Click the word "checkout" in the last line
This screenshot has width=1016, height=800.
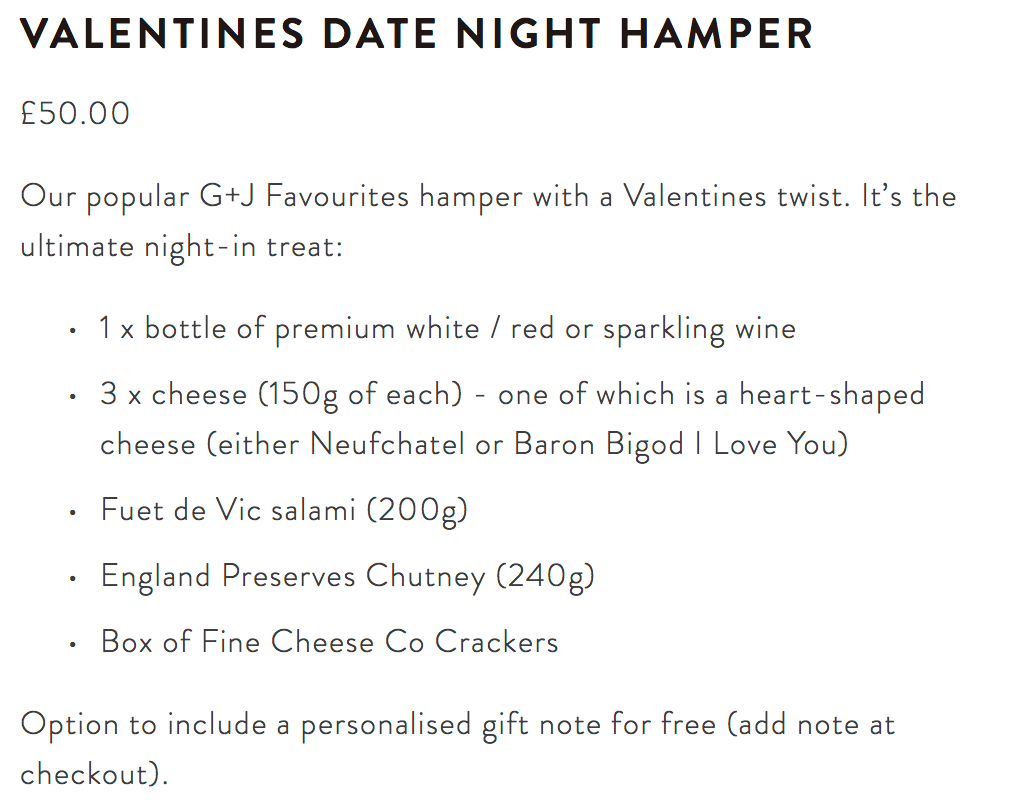(84, 774)
